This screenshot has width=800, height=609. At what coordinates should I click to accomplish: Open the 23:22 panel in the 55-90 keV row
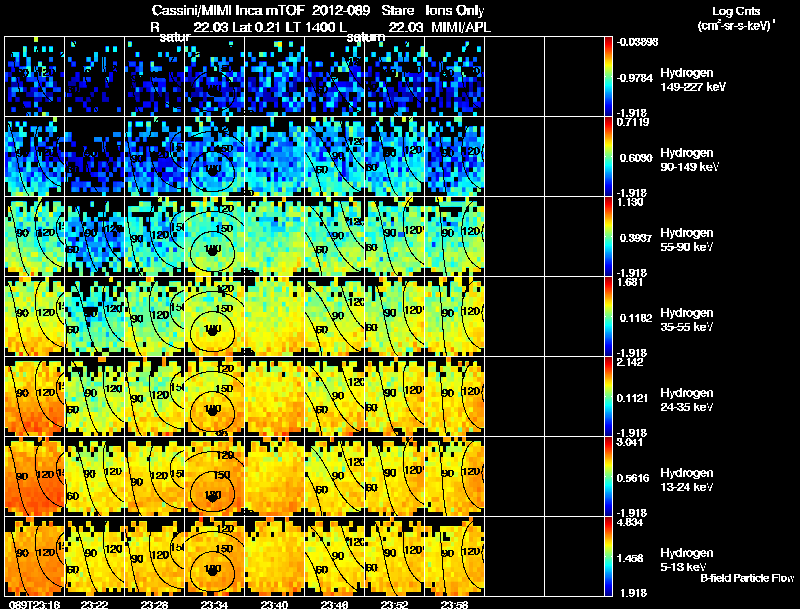pyautogui.click(x=94, y=236)
